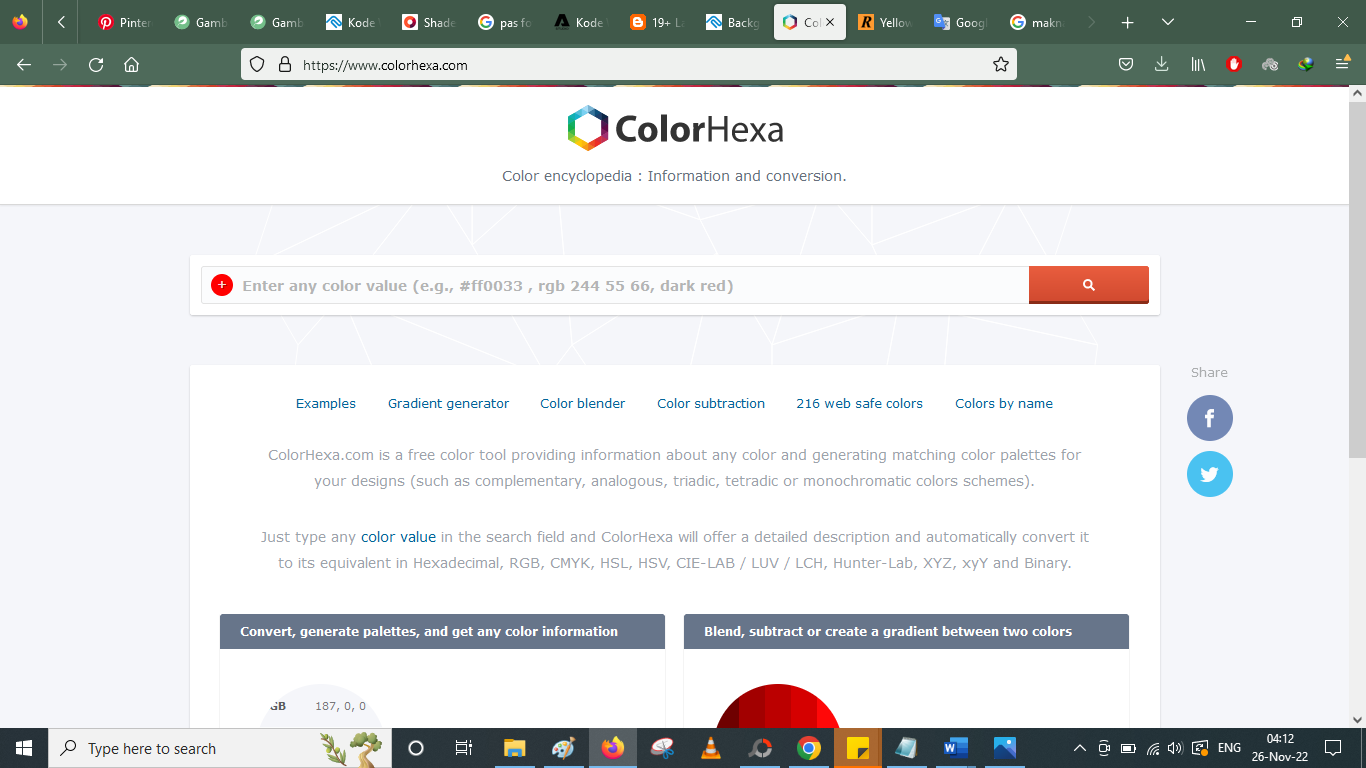The height and width of the screenshot is (768, 1366).
Task: Open the Snipping Tool from taskbar
Action: (x=662, y=748)
